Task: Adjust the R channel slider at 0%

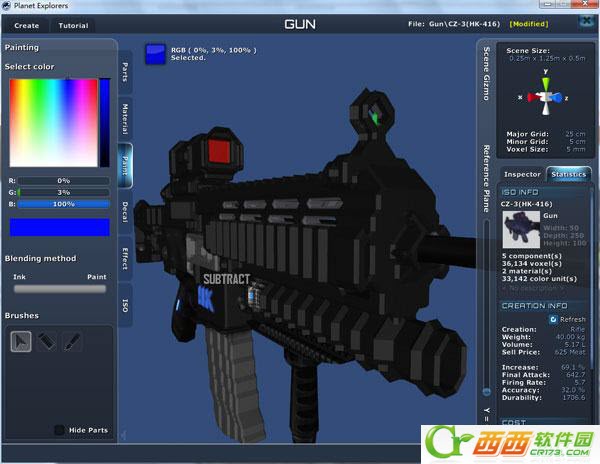Action: (64, 181)
